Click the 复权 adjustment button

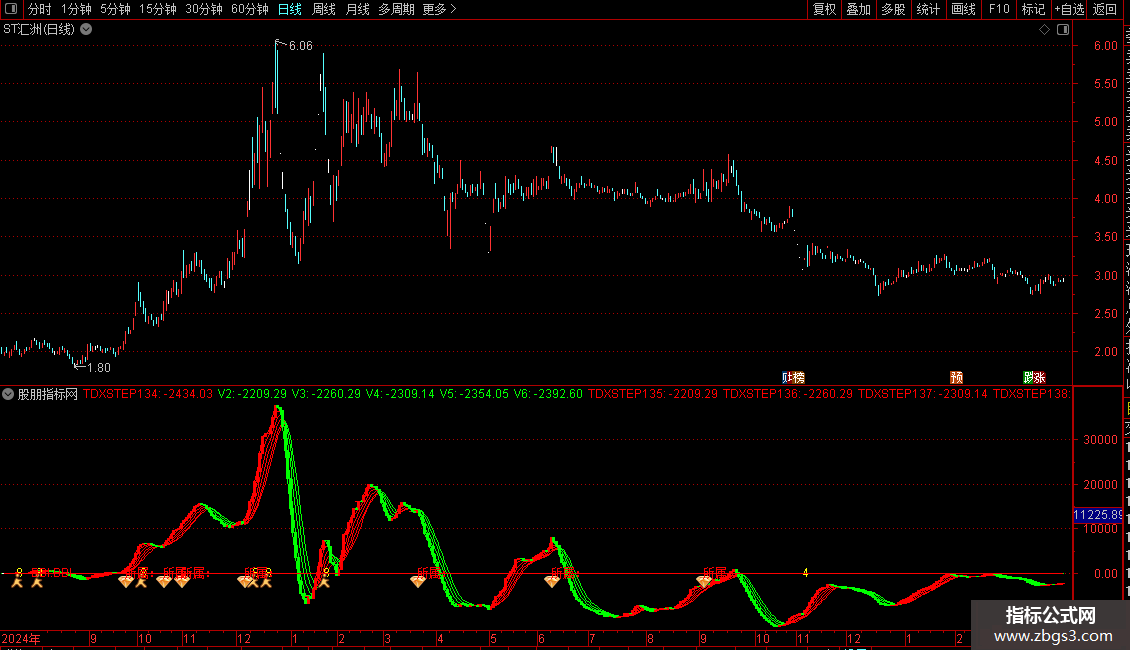point(824,9)
